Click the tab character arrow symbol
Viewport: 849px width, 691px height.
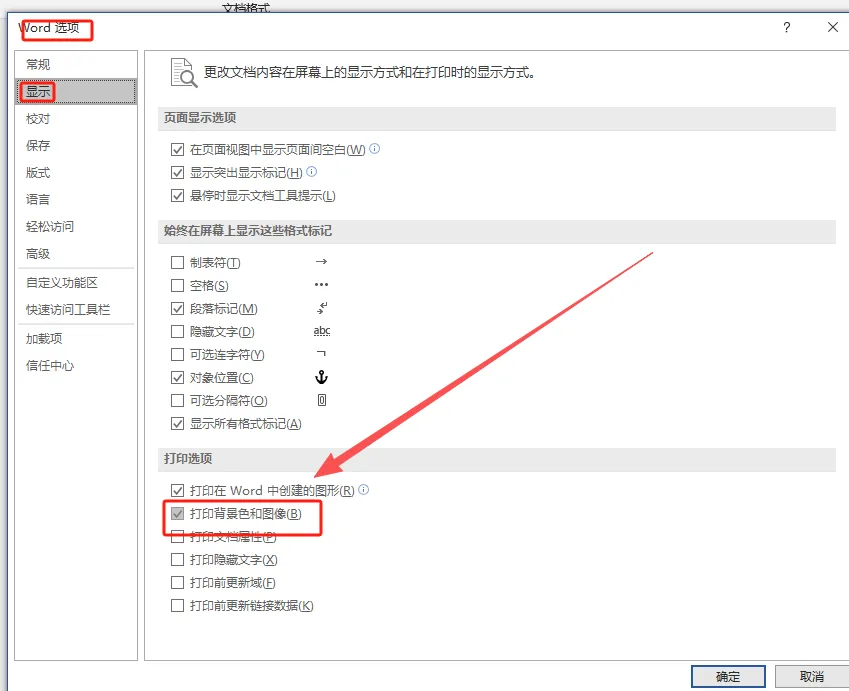coord(321,262)
